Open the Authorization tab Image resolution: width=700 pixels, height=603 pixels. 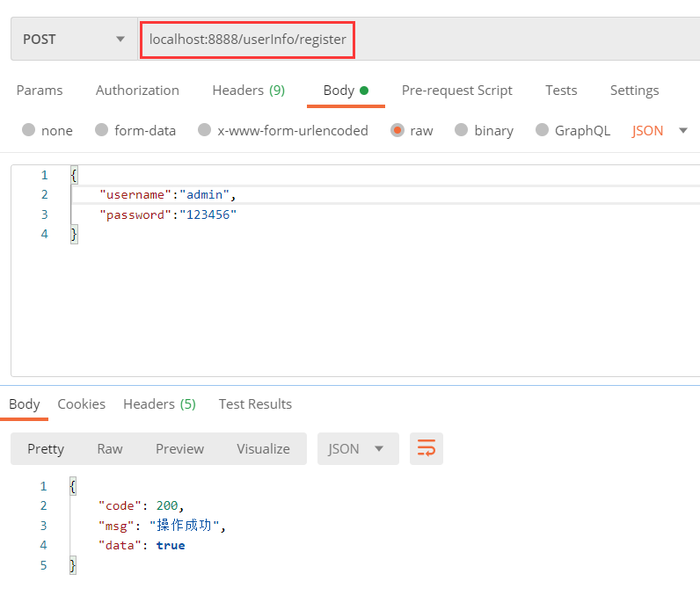pyautogui.click(x=137, y=90)
